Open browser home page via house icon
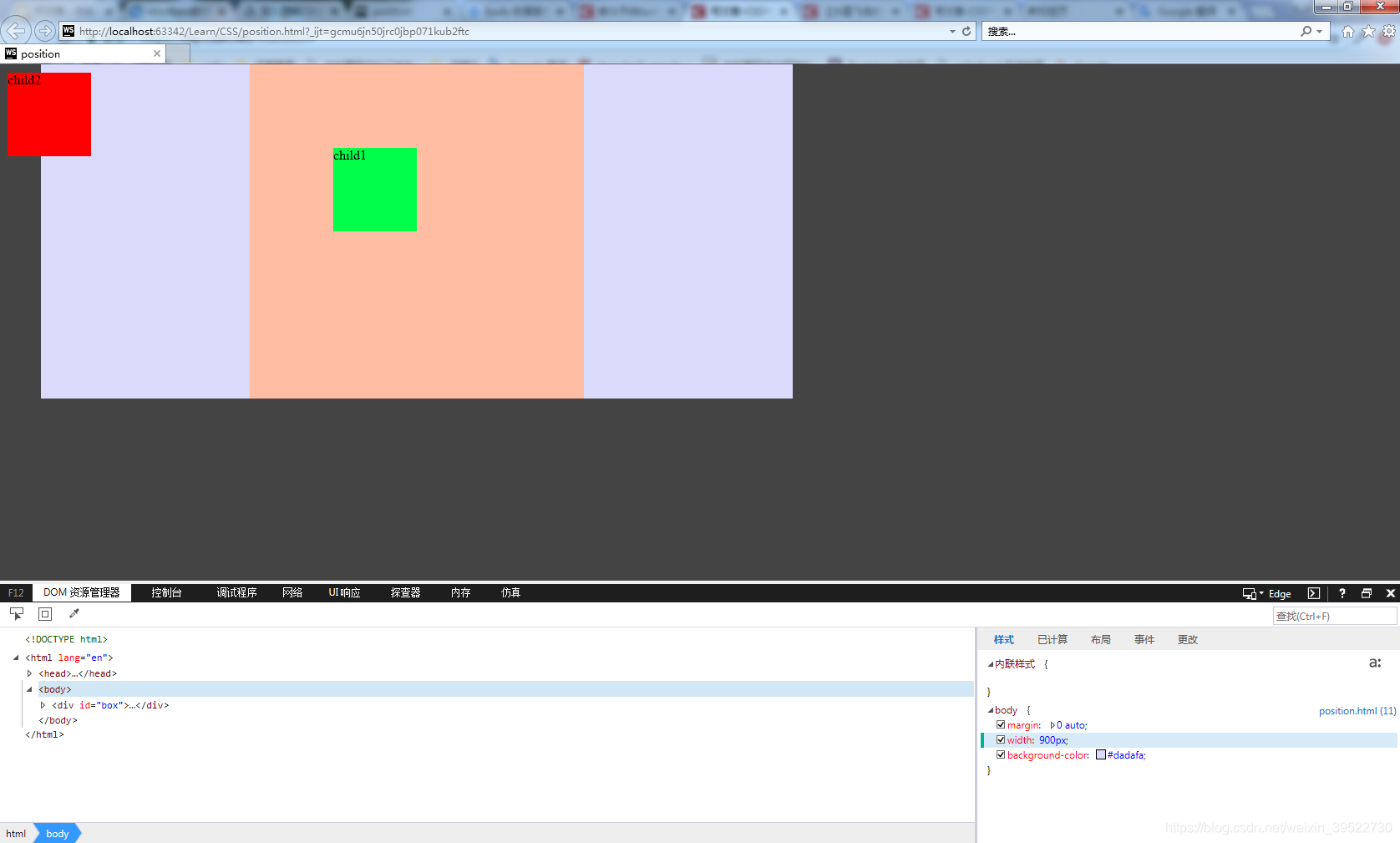Image resolution: width=1400 pixels, height=843 pixels. coord(1348,31)
